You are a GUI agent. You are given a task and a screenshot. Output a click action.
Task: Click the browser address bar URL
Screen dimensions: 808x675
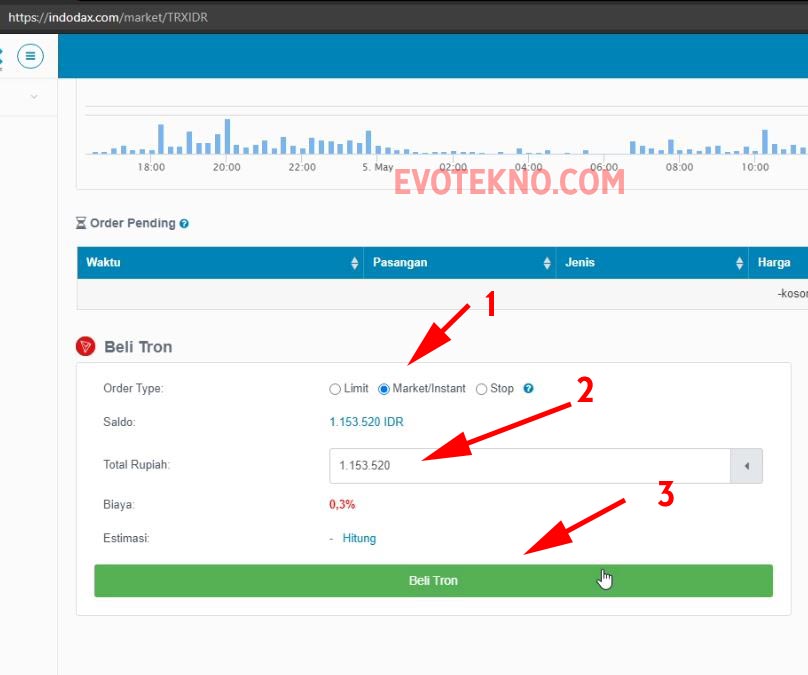click(108, 18)
